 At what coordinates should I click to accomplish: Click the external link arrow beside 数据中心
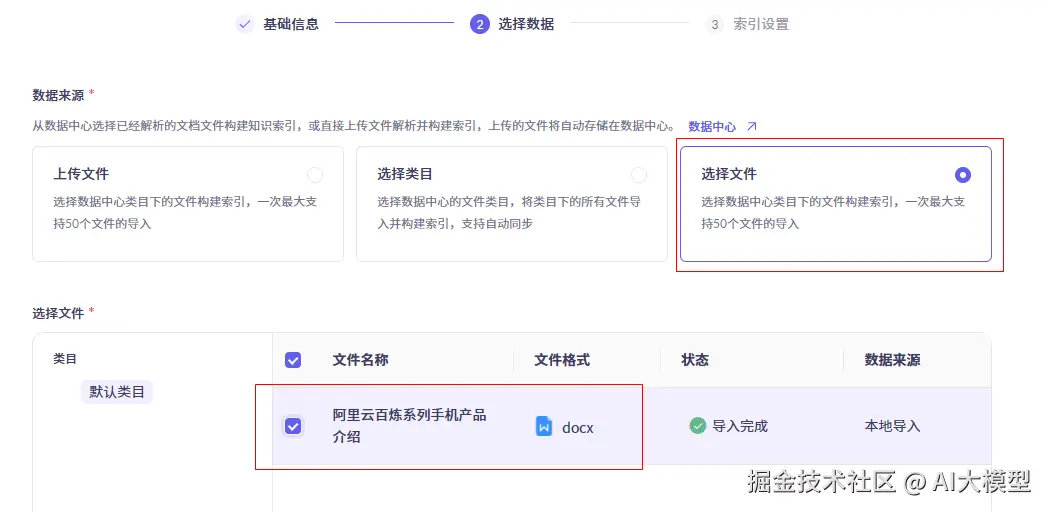pyautogui.click(x=752, y=127)
